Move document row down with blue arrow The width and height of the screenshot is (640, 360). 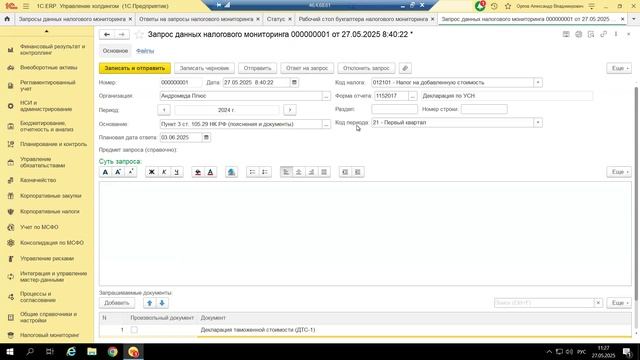pos(162,303)
